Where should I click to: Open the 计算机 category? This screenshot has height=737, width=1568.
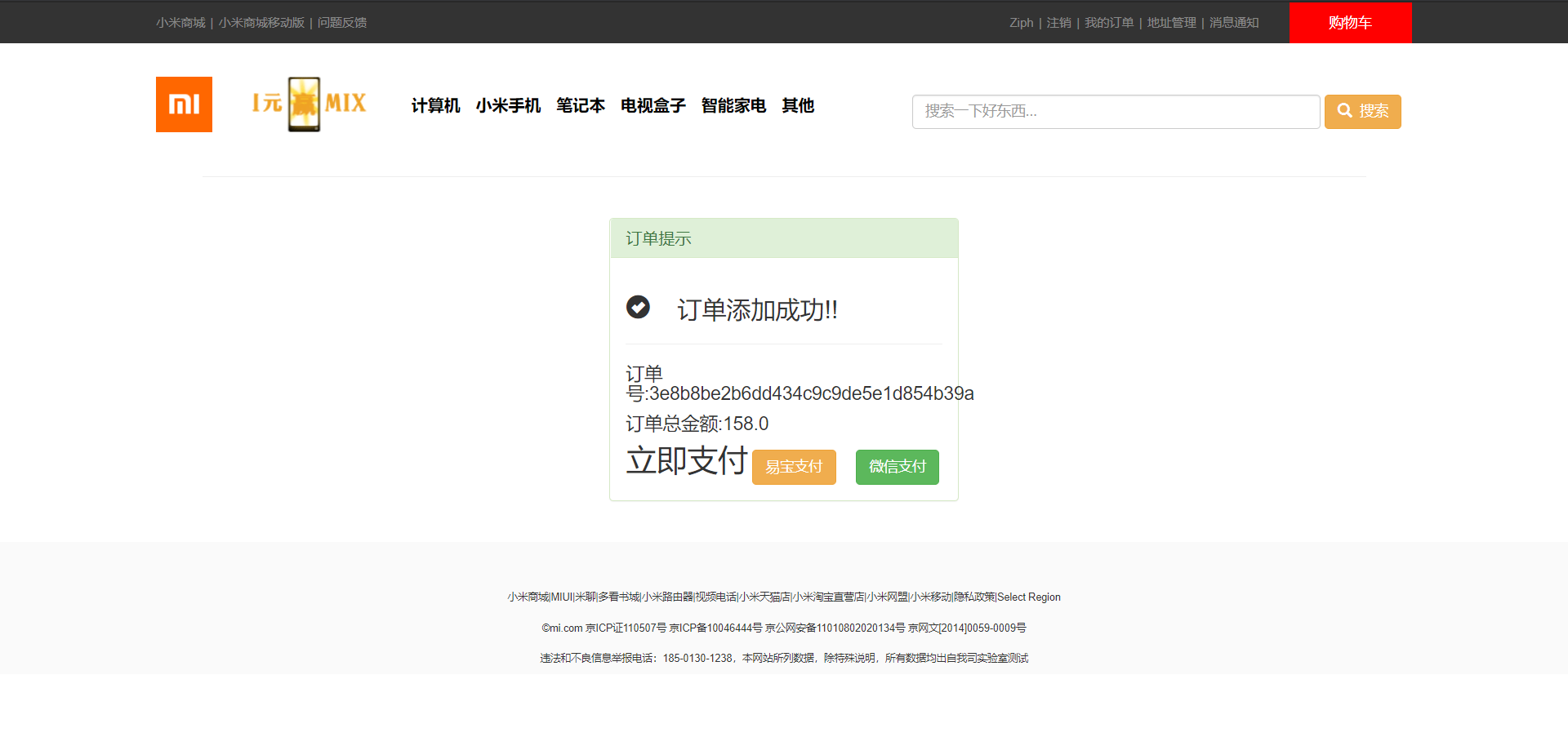[435, 105]
